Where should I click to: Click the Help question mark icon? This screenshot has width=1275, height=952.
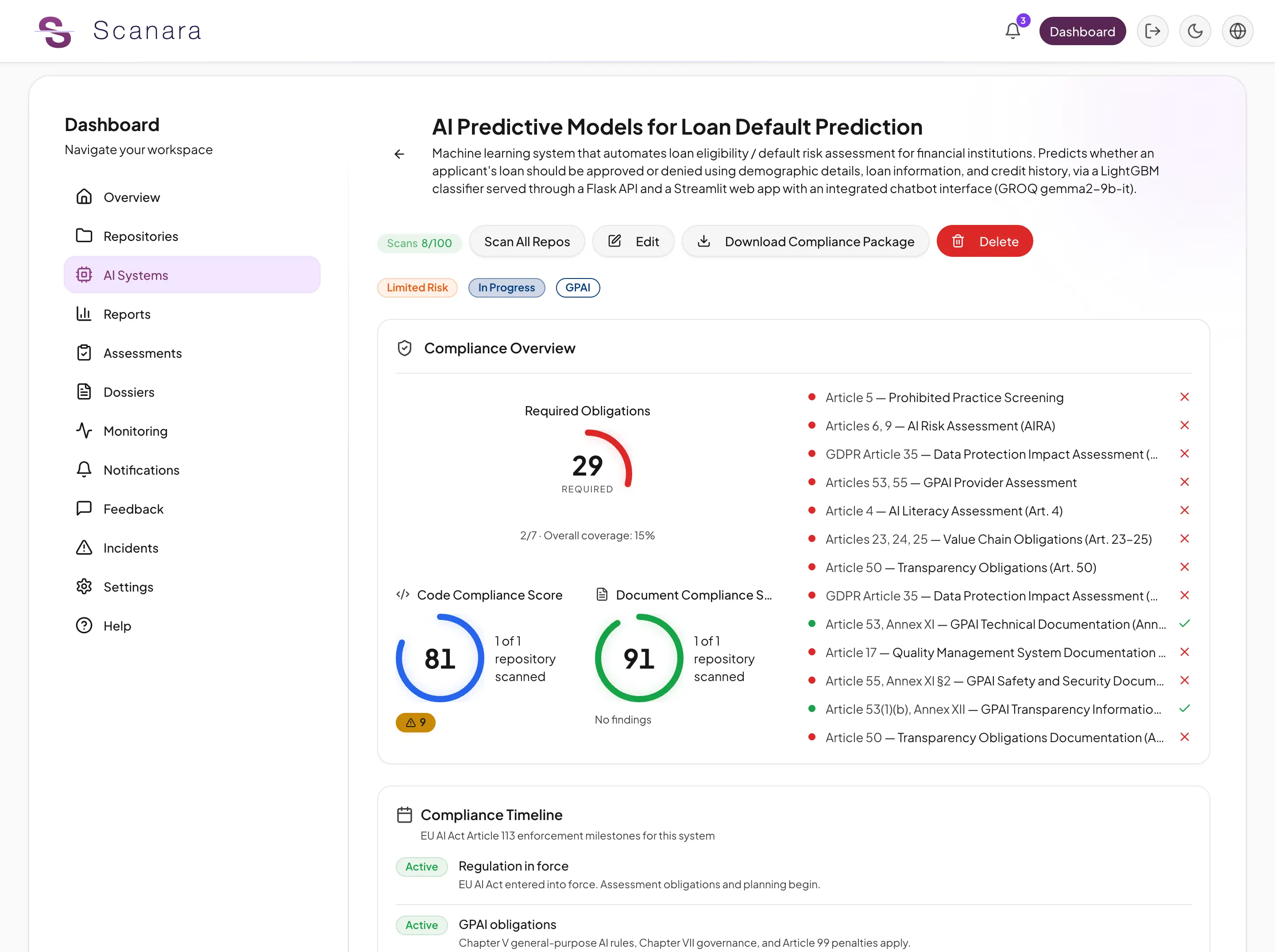click(84, 625)
